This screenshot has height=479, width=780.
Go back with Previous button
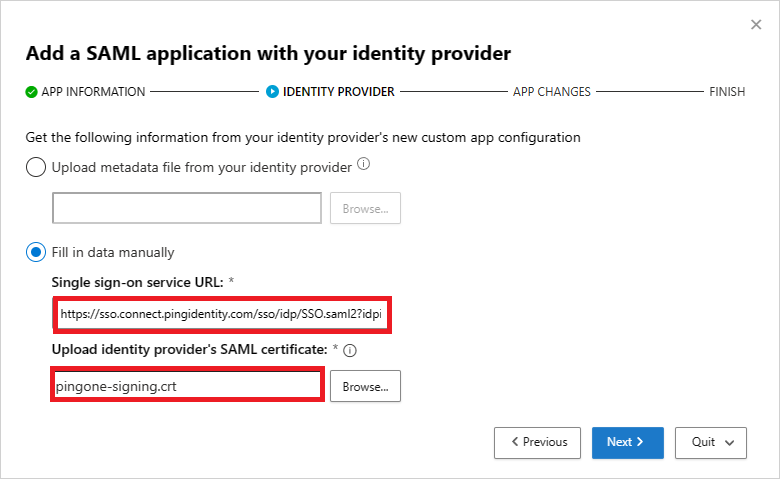(x=538, y=442)
